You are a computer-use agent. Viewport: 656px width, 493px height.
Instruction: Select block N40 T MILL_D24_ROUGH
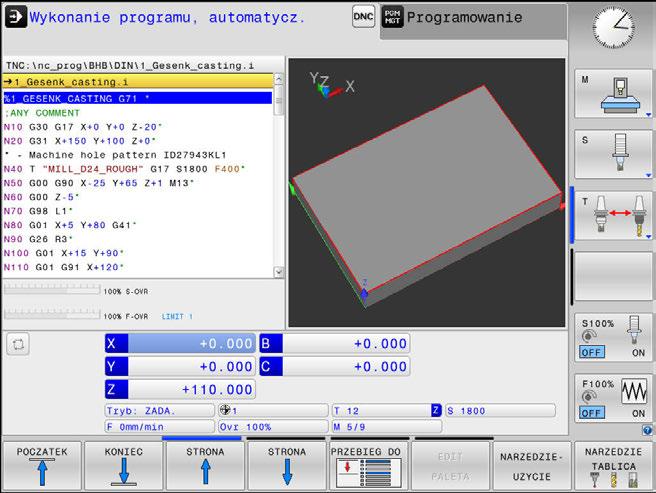pyautogui.click(x=137, y=169)
